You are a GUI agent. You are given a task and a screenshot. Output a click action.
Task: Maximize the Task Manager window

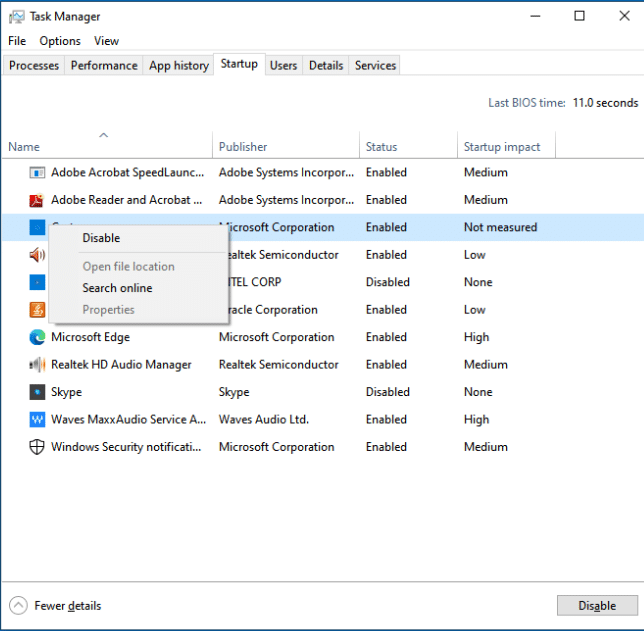(580, 16)
